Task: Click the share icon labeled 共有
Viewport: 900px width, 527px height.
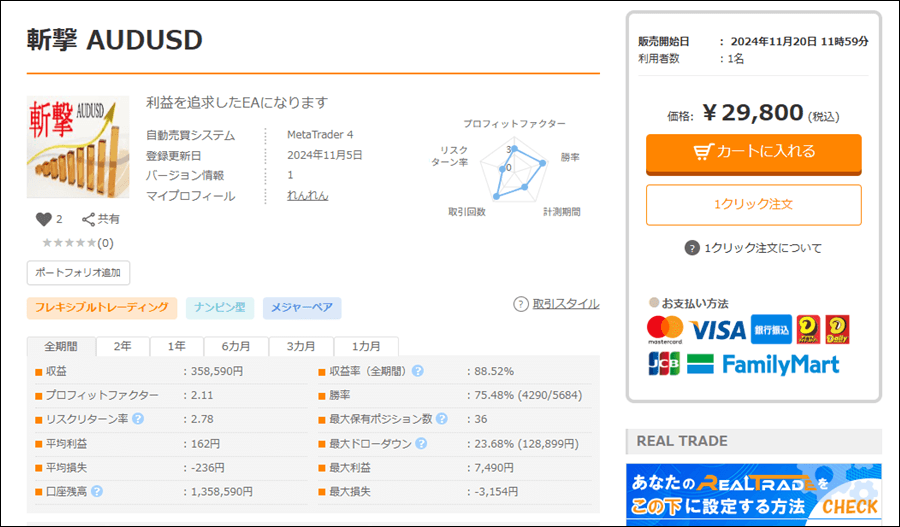Action: 89,219
